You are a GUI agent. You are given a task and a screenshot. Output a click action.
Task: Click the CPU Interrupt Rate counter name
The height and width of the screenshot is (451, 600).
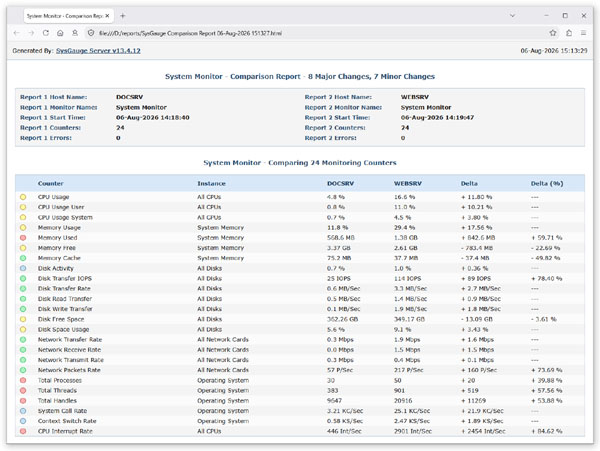pyautogui.click(x=65, y=431)
